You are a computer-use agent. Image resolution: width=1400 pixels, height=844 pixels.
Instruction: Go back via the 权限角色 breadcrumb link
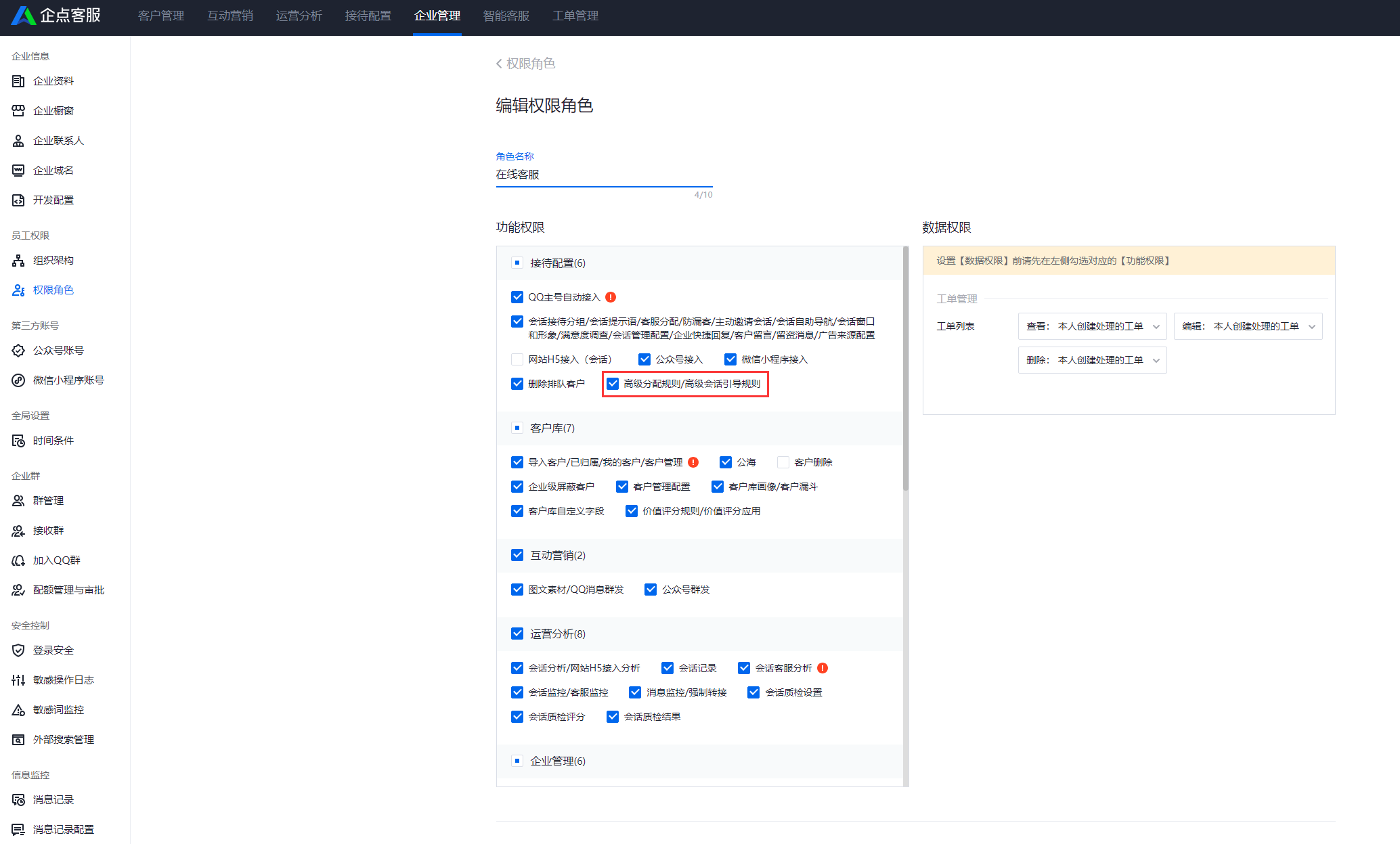[526, 64]
